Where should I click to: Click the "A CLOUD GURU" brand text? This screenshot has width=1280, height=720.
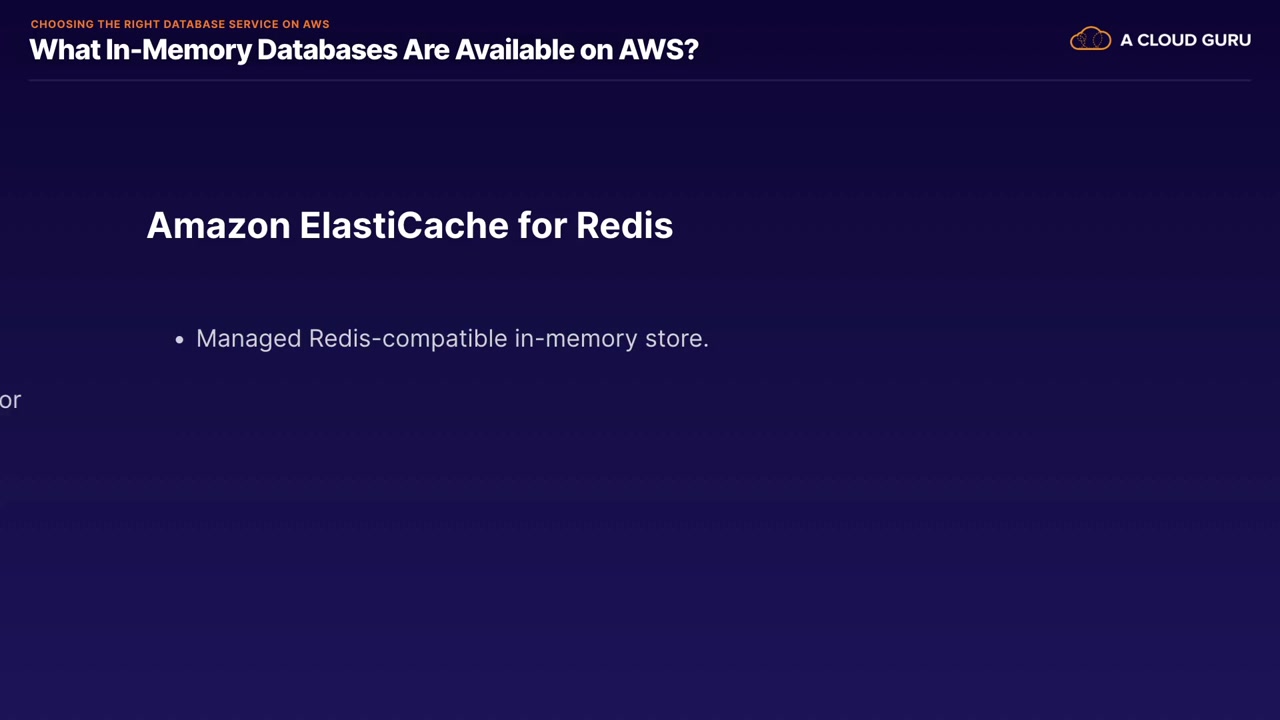[x=1185, y=40]
